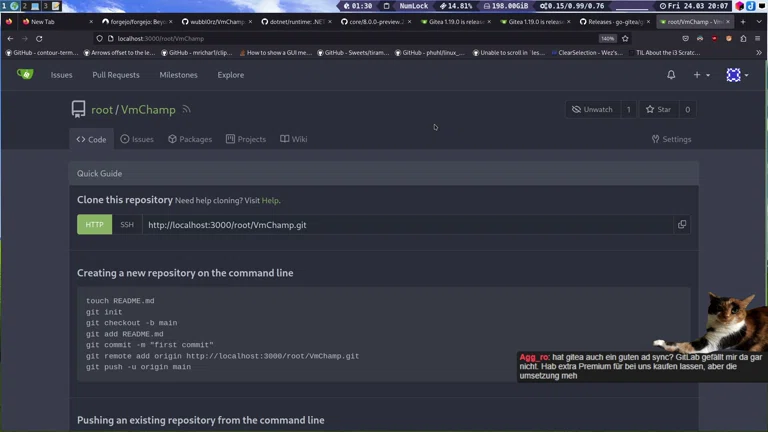
Task: Open the user avatar dropdown menu
Action: coord(737,75)
